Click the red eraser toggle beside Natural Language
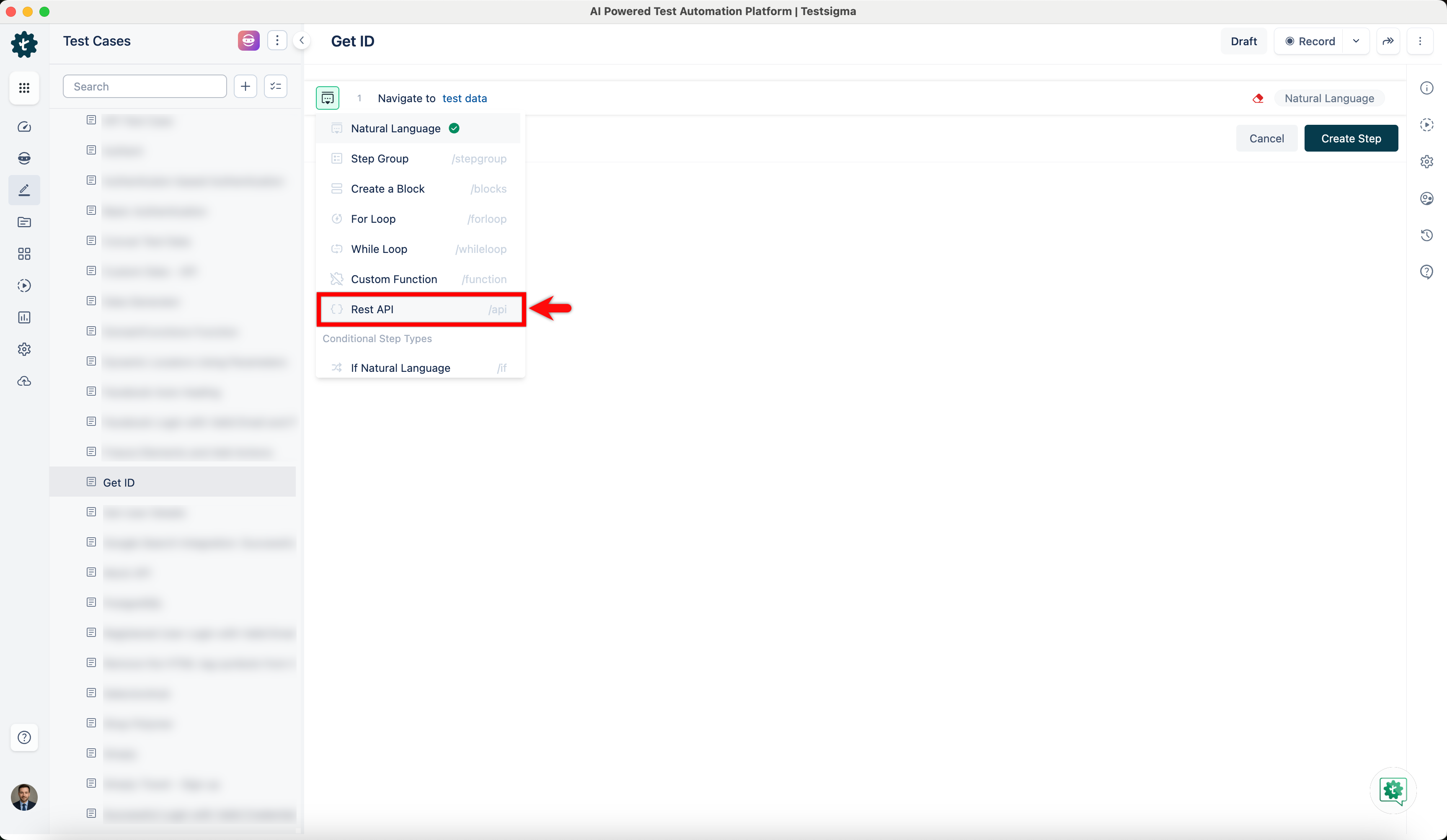The image size is (1447, 840). coord(1258,98)
